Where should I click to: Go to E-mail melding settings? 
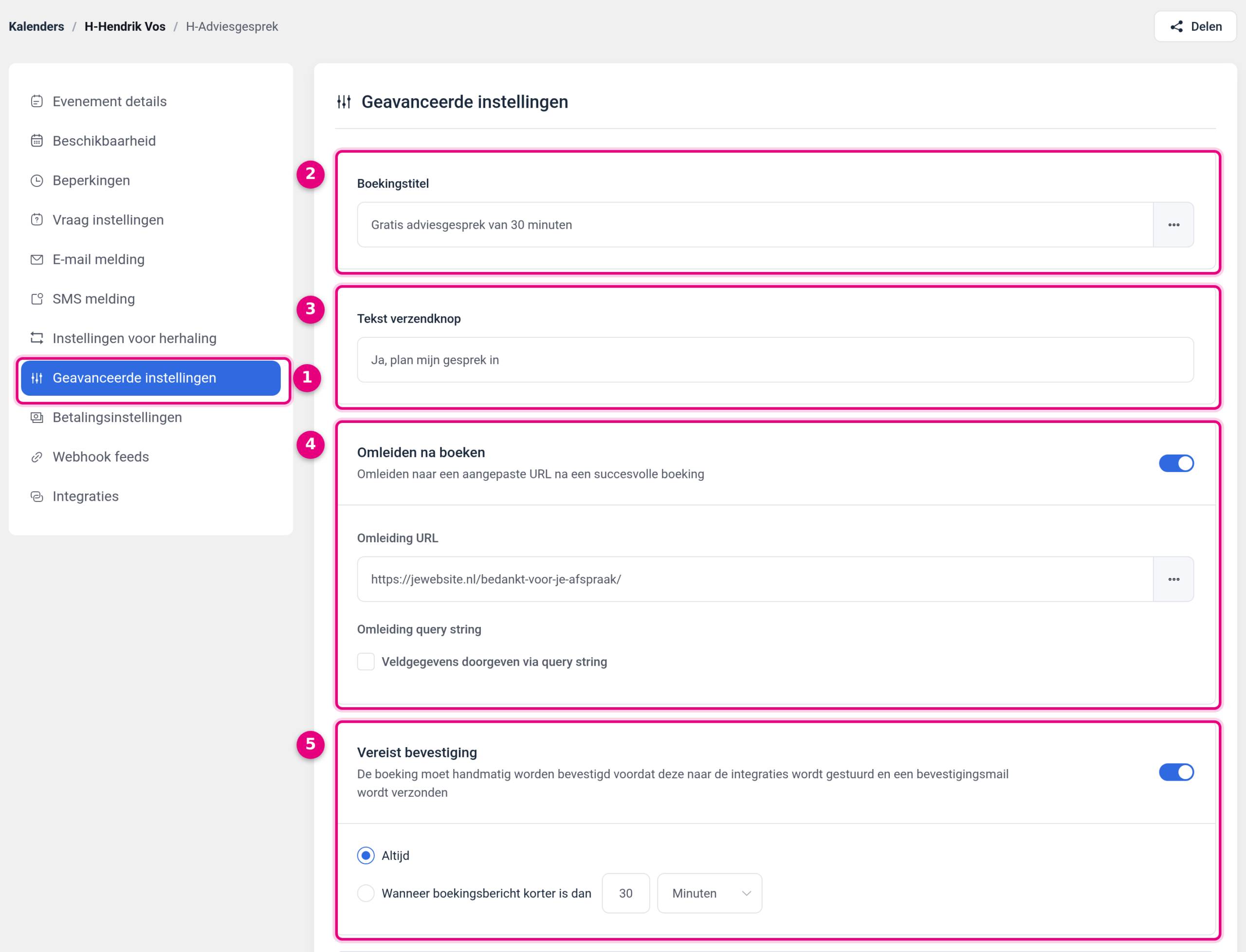[151, 259]
